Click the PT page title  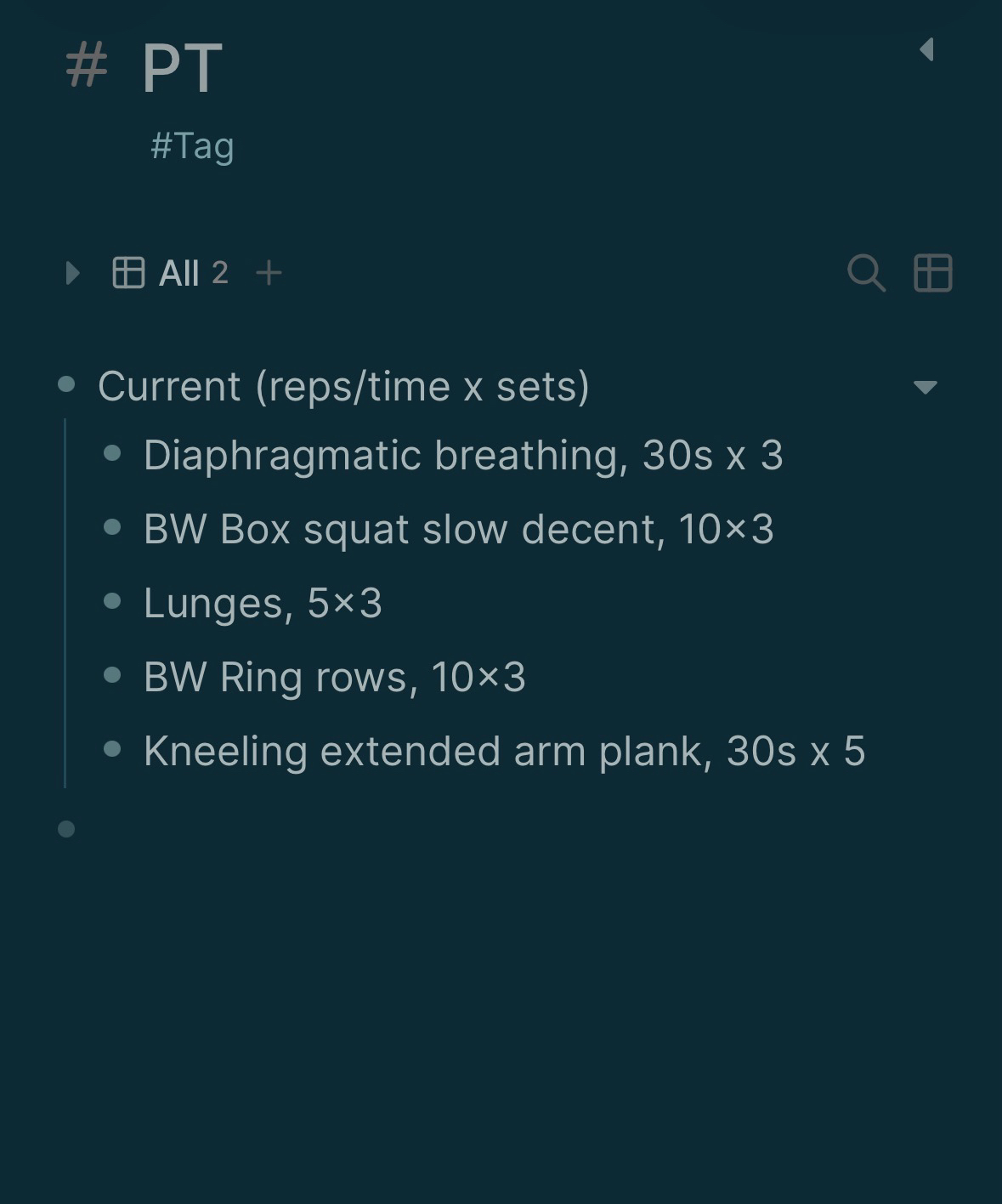[182, 68]
